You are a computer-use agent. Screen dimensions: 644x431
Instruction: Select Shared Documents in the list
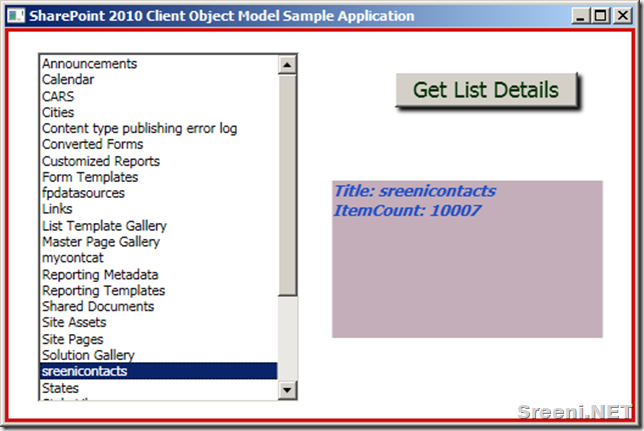[159, 307]
